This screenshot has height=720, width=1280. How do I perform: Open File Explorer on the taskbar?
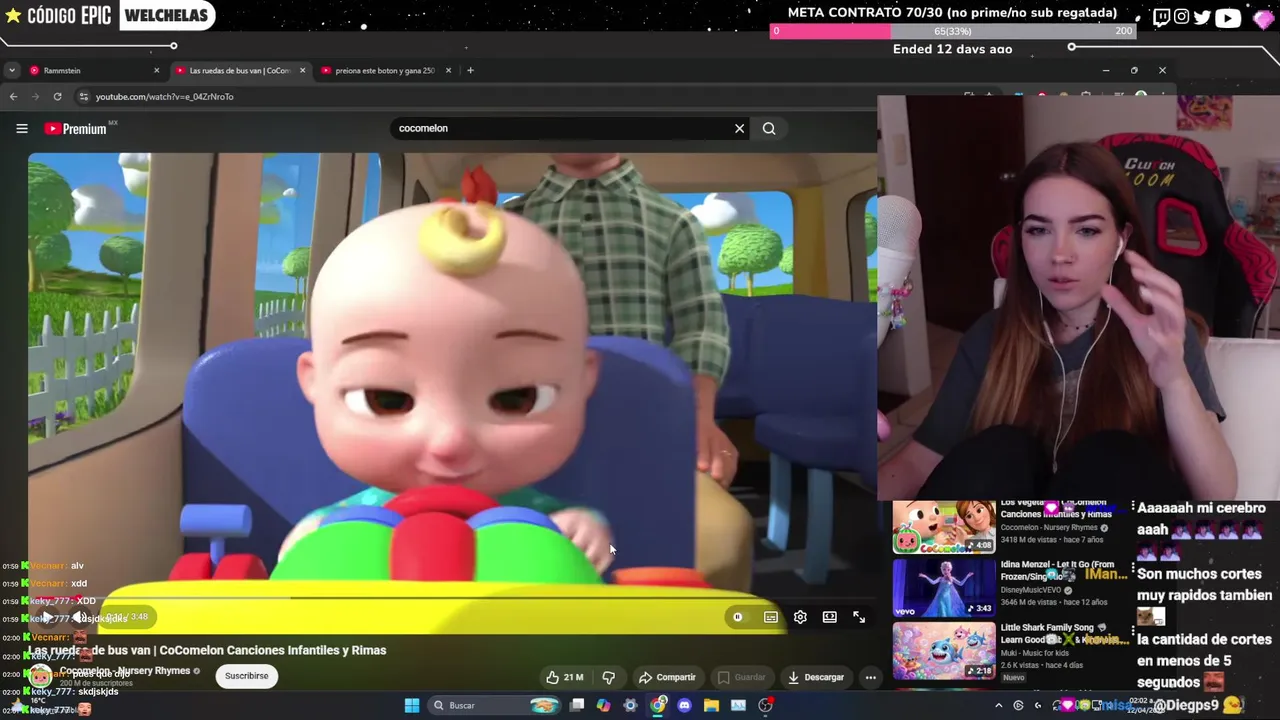tap(711, 705)
